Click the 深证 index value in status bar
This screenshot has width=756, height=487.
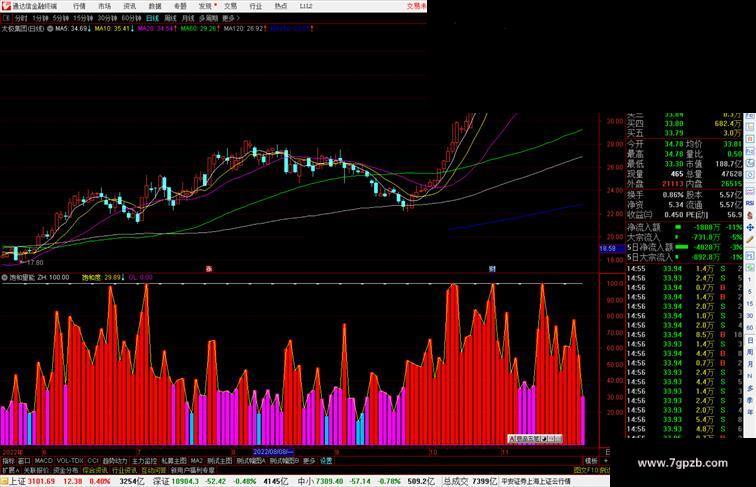[x=186, y=481]
